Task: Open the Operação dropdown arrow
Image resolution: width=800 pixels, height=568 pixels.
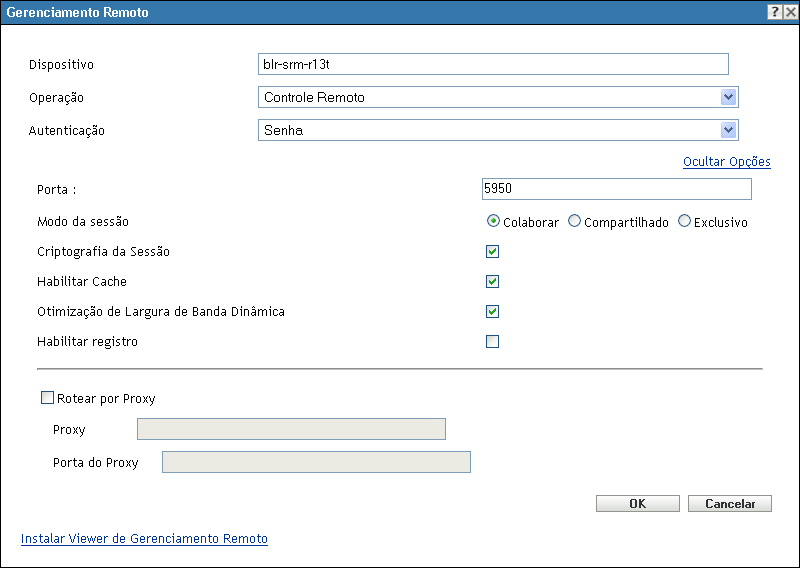Action: pyautogui.click(x=729, y=97)
